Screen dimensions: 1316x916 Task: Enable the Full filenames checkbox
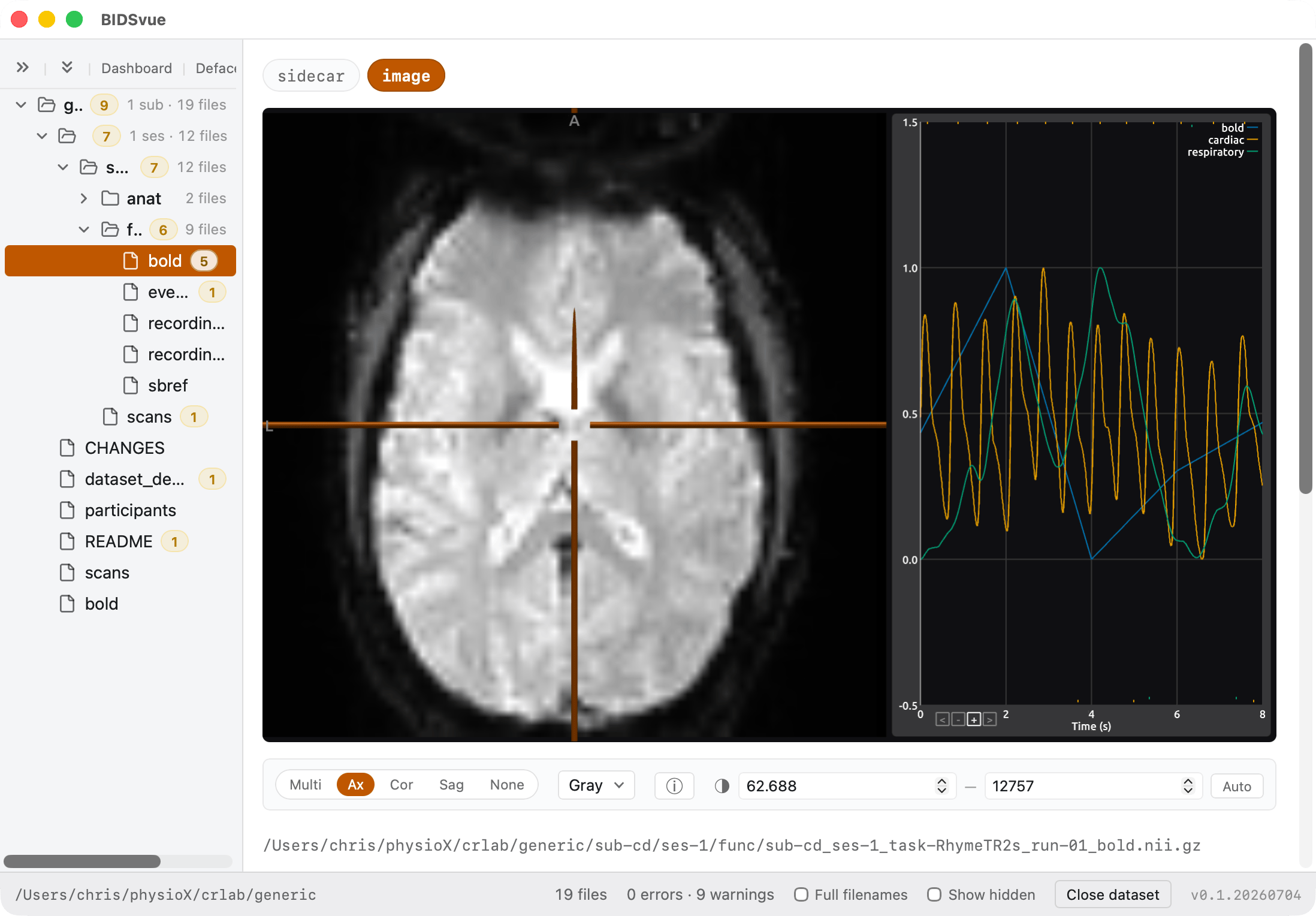(x=801, y=894)
